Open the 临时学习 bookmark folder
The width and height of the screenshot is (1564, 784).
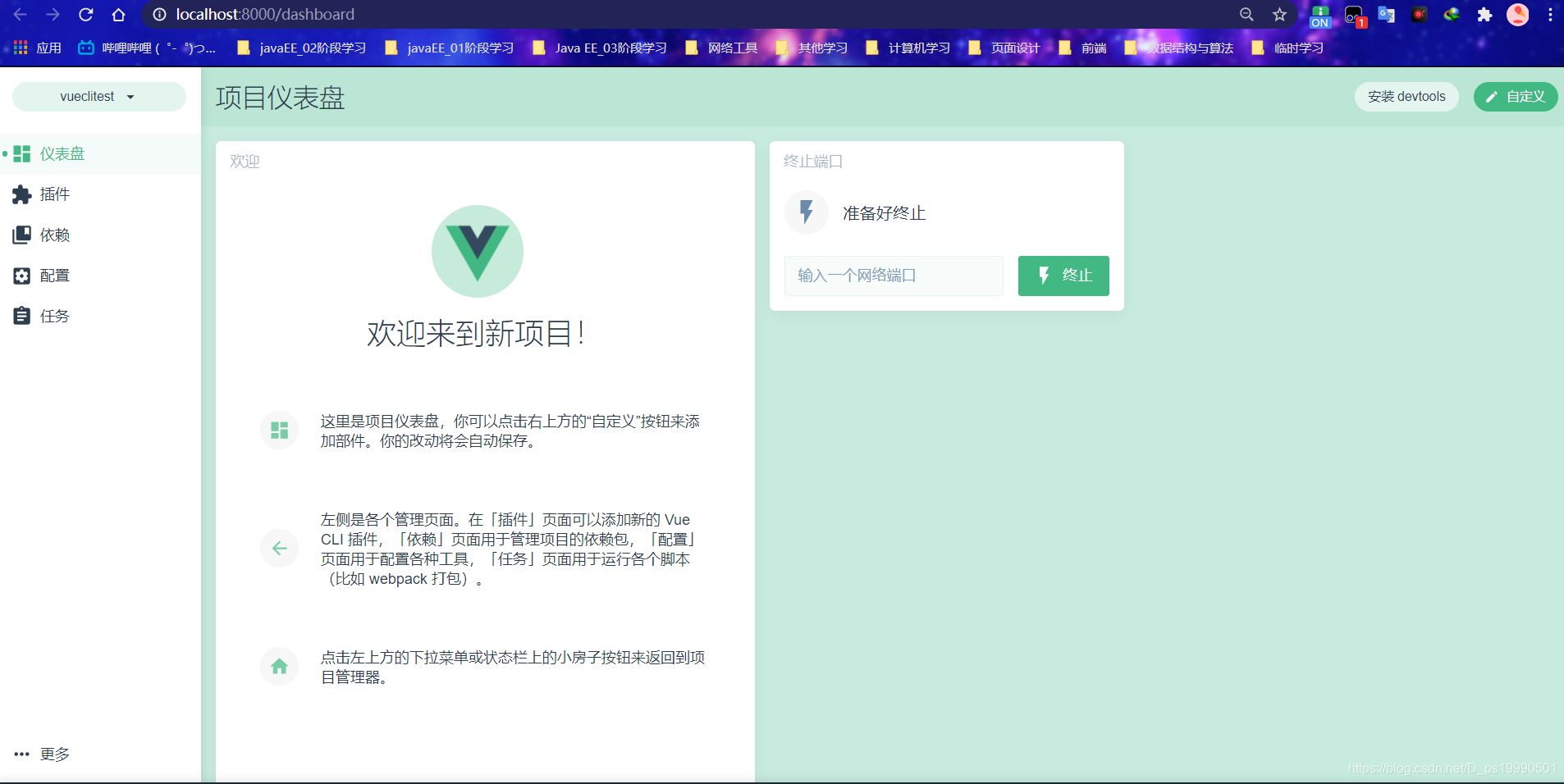(x=1288, y=48)
